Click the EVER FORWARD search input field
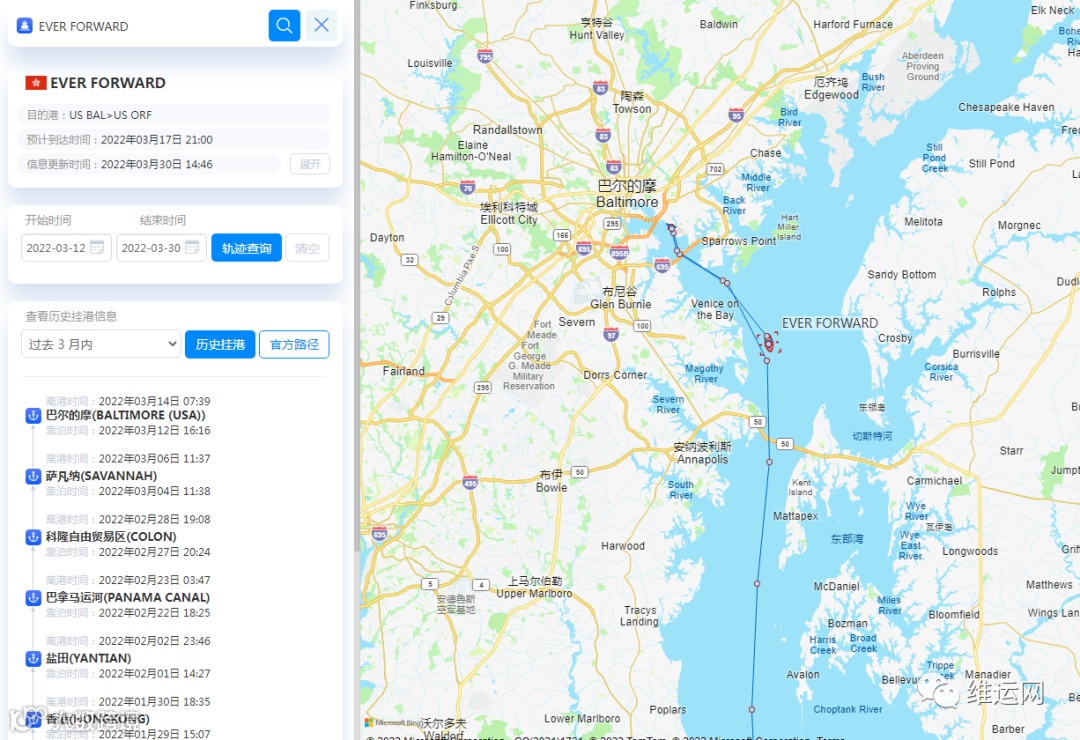This screenshot has height=740, width=1080. tap(148, 26)
